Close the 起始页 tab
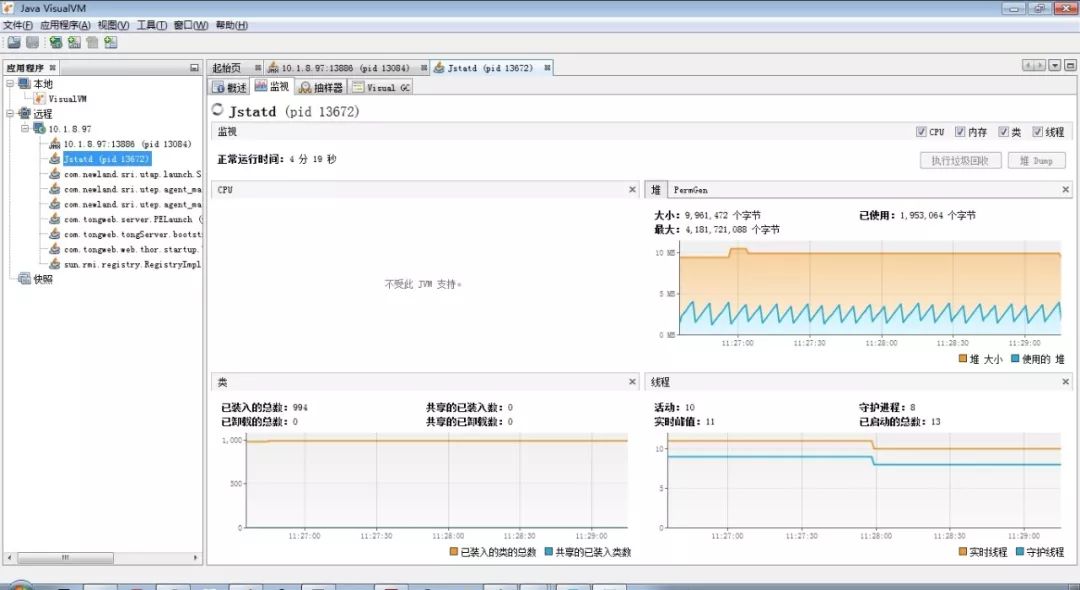The height and width of the screenshot is (590, 1080). point(258,67)
